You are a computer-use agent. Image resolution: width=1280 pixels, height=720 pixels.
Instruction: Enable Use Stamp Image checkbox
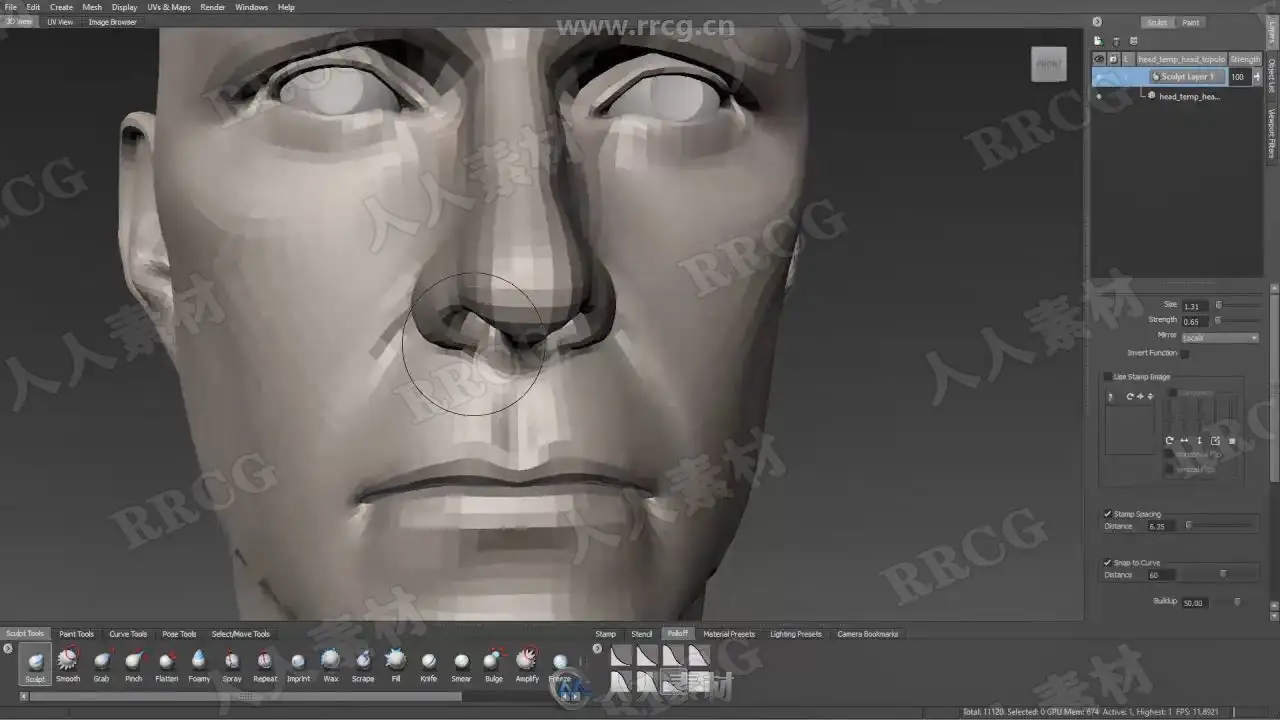tap(1107, 377)
